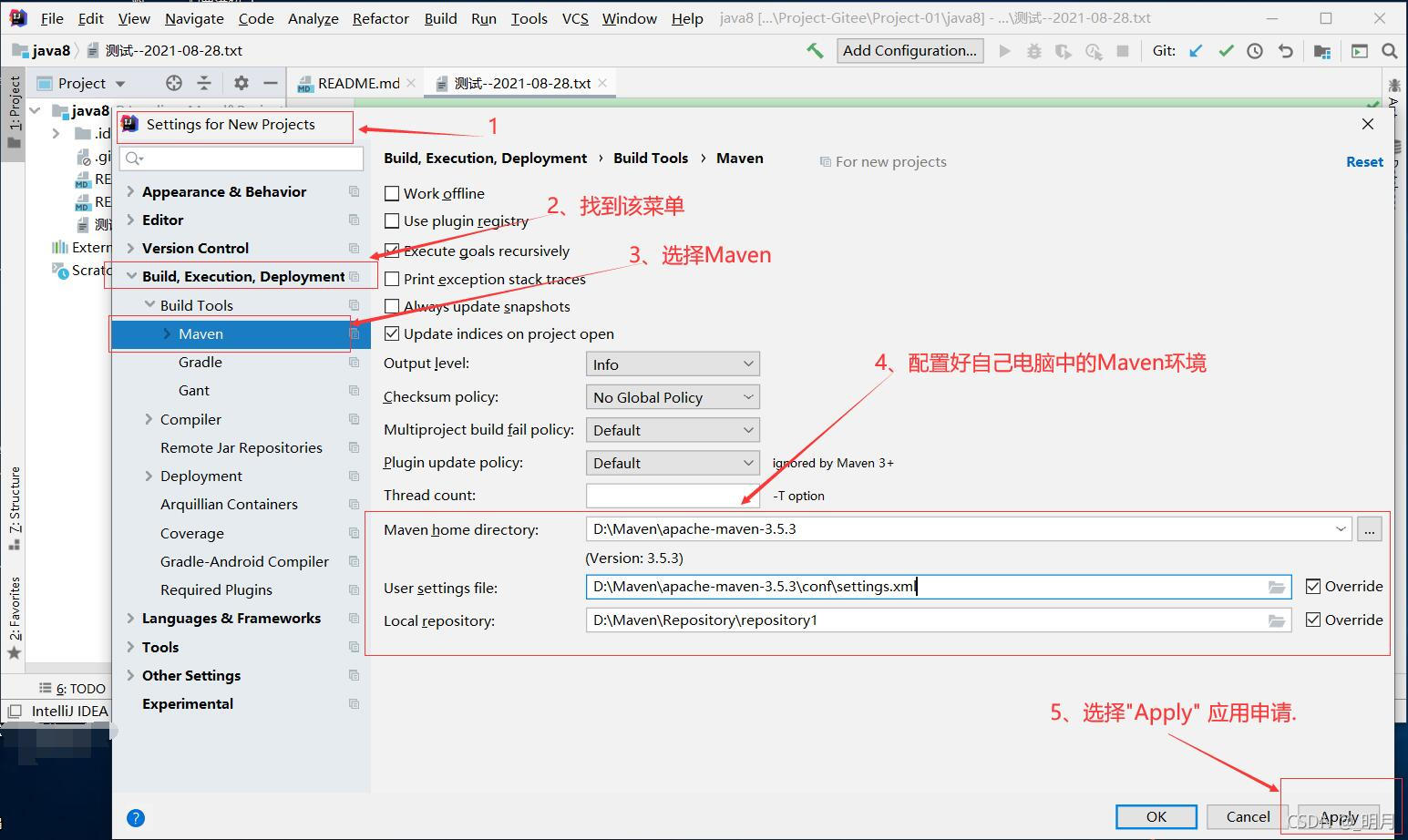
Task: Enable Always update snapshots checkbox
Action: pos(392,306)
